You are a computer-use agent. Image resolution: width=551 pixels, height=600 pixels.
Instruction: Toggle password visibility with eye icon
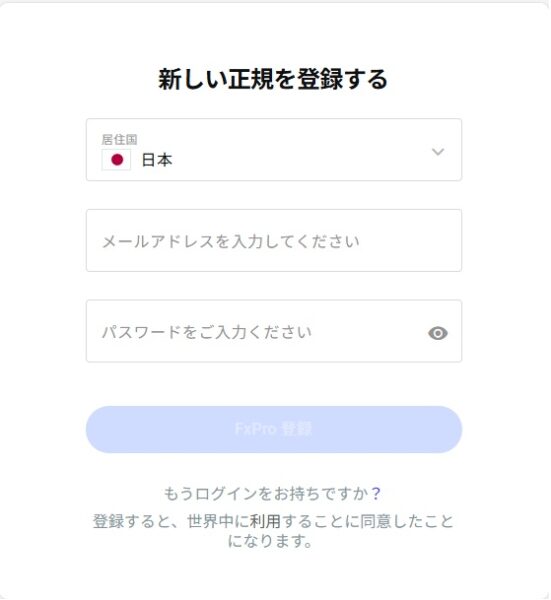(438, 333)
